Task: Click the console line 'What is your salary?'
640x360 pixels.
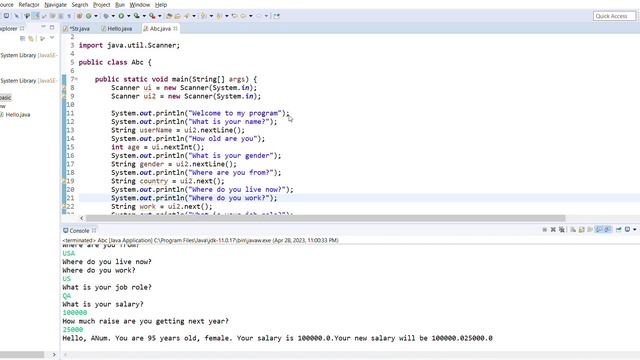Action: click(103, 304)
